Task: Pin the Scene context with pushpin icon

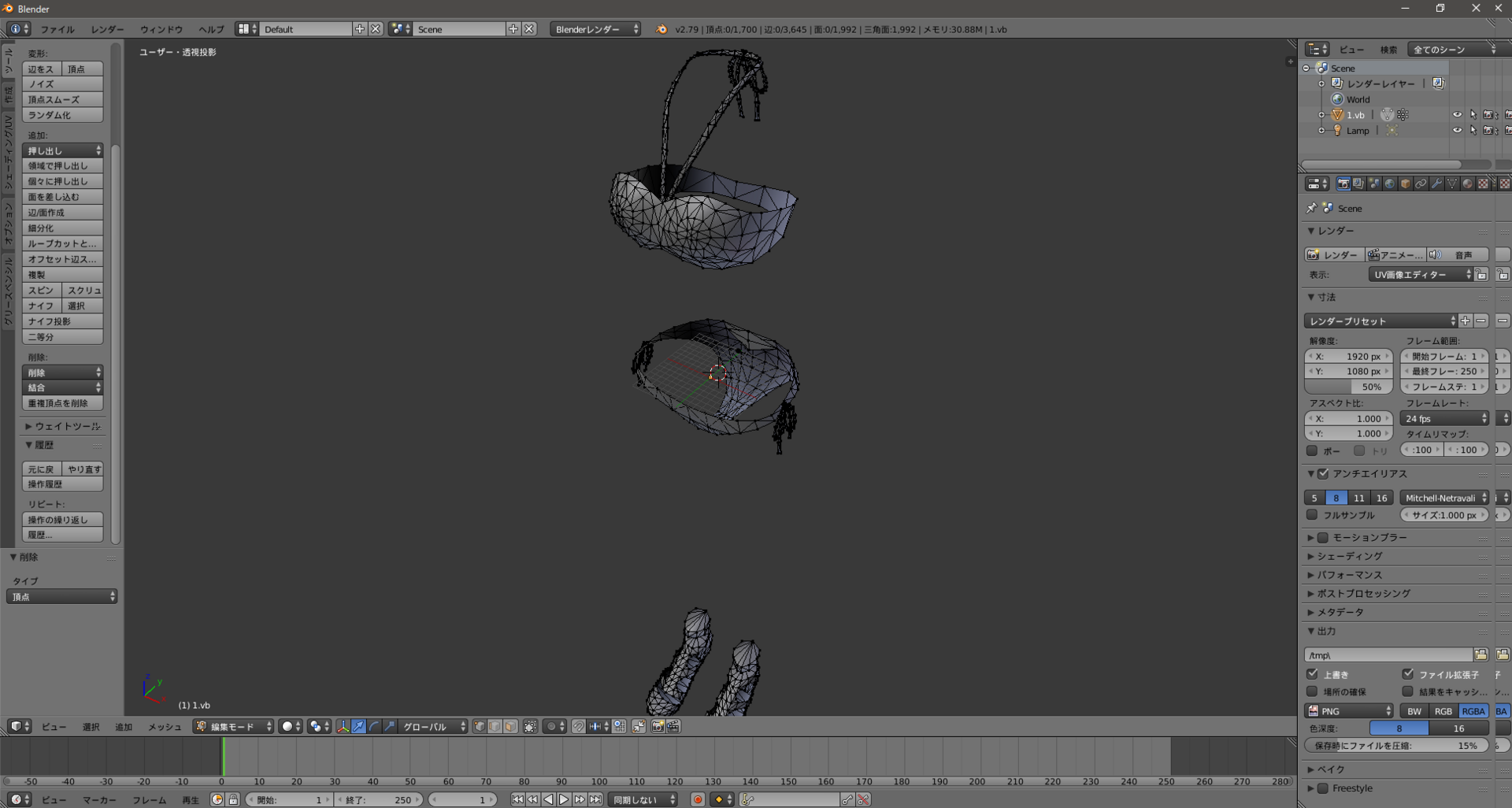Action: point(1311,208)
